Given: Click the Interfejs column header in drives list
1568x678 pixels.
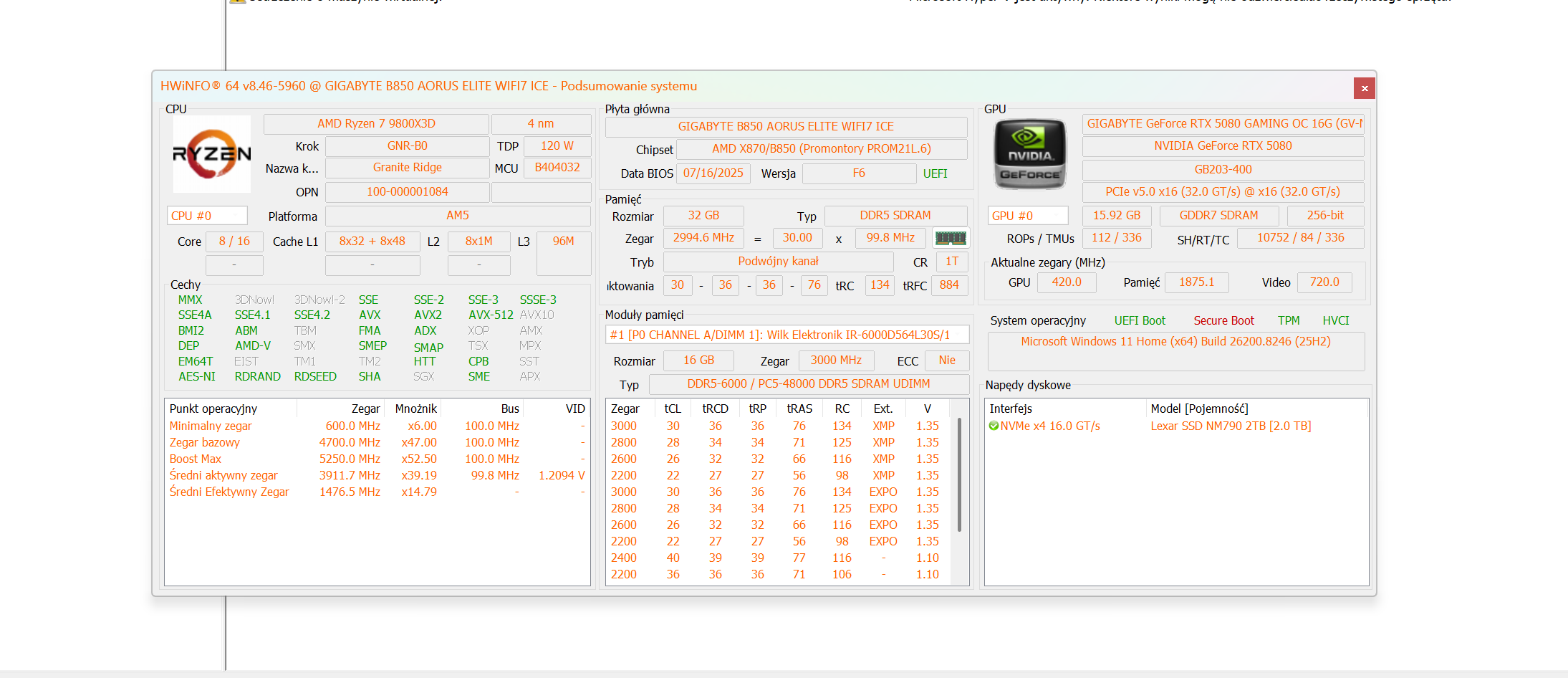Looking at the screenshot, I should [x=1011, y=409].
